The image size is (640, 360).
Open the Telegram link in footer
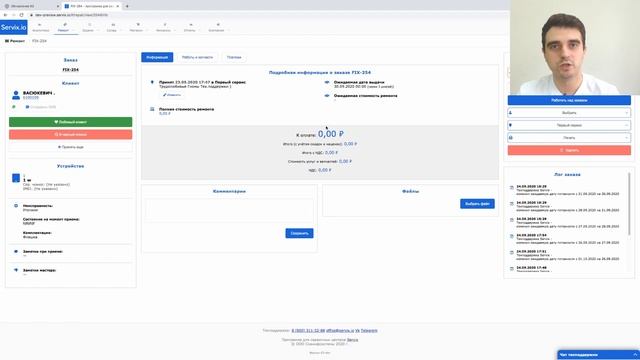(x=369, y=331)
